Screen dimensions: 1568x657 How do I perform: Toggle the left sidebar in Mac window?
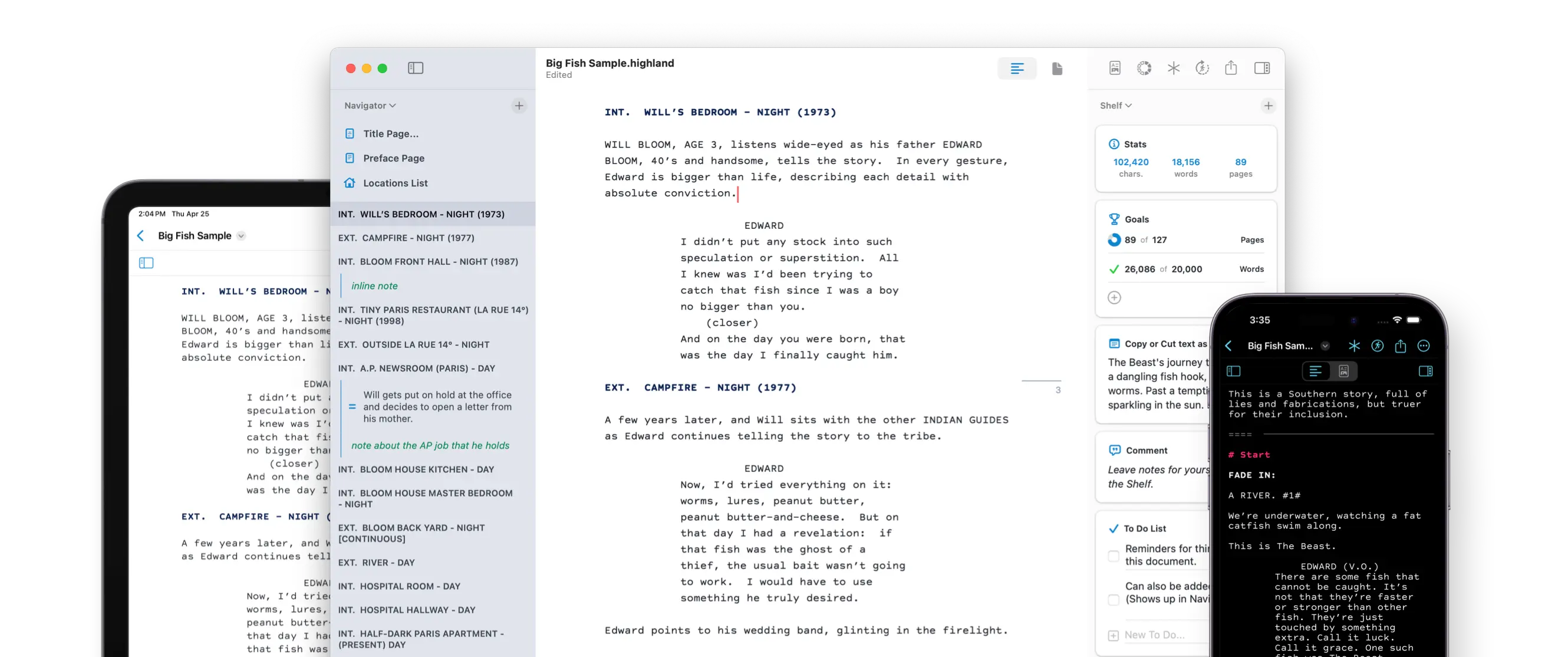415,68
